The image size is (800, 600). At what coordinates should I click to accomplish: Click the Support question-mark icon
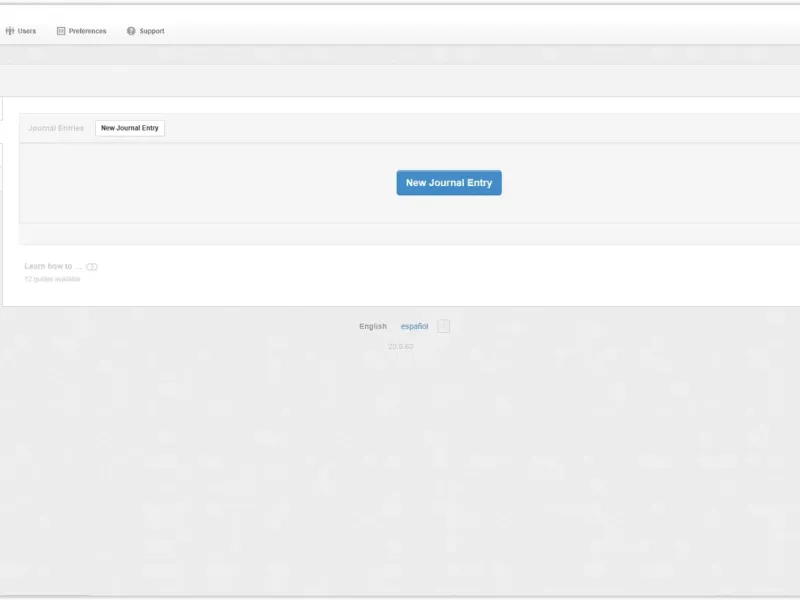[x=131, y=31]
